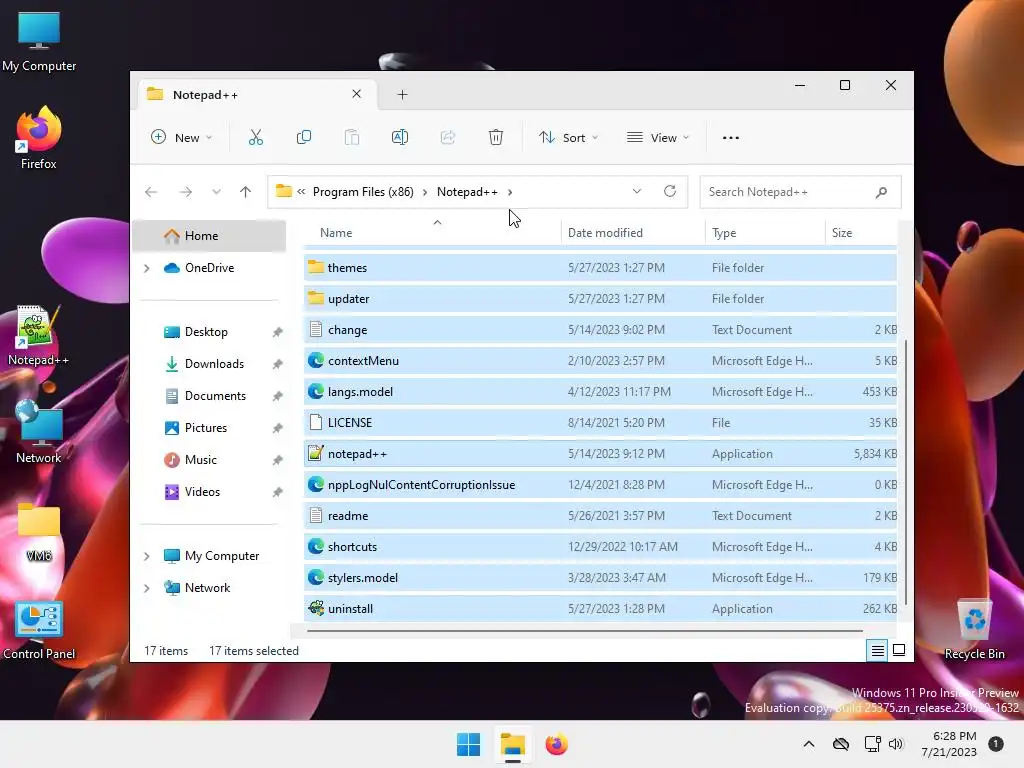Select the Control Panel desktop icon
This screenshot has width=1024, height=768.
pos(39,630)
